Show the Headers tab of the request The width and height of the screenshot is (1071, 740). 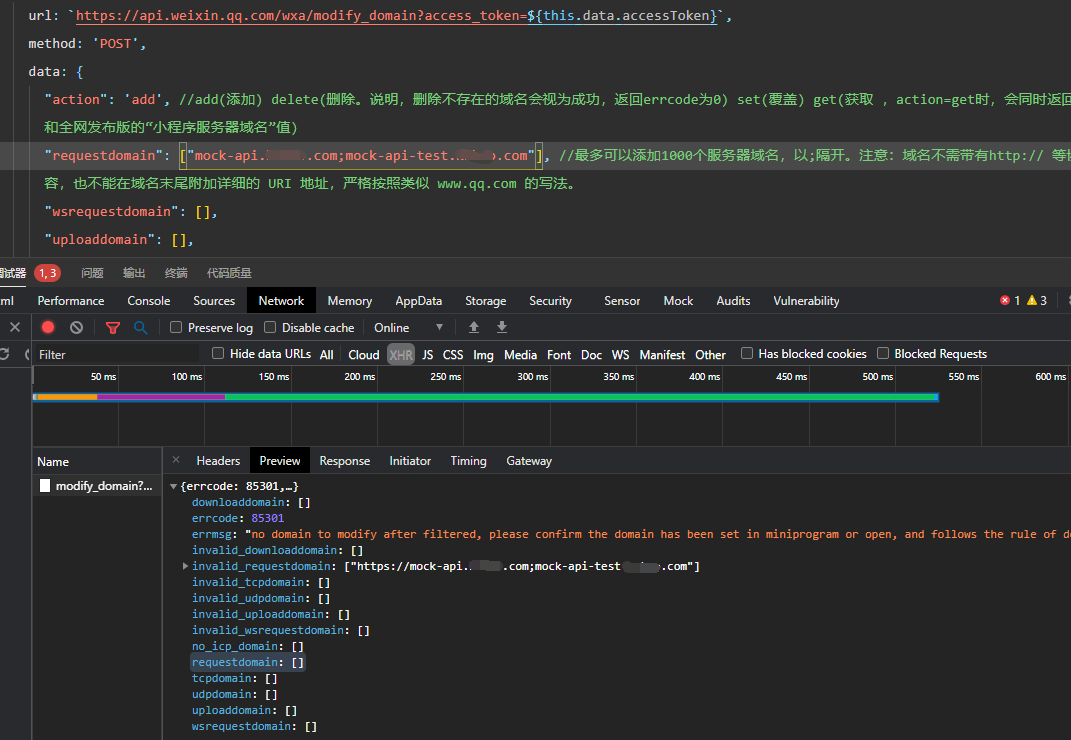pyautogui.click(x=219, y=461)
